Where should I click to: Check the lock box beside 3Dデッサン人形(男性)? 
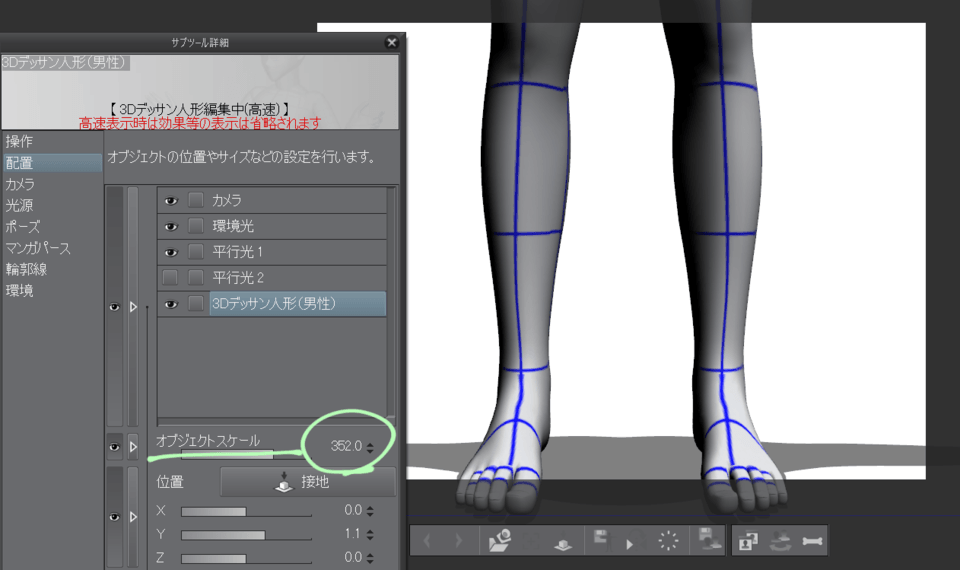pyautogui.click(x=196, y=304)
